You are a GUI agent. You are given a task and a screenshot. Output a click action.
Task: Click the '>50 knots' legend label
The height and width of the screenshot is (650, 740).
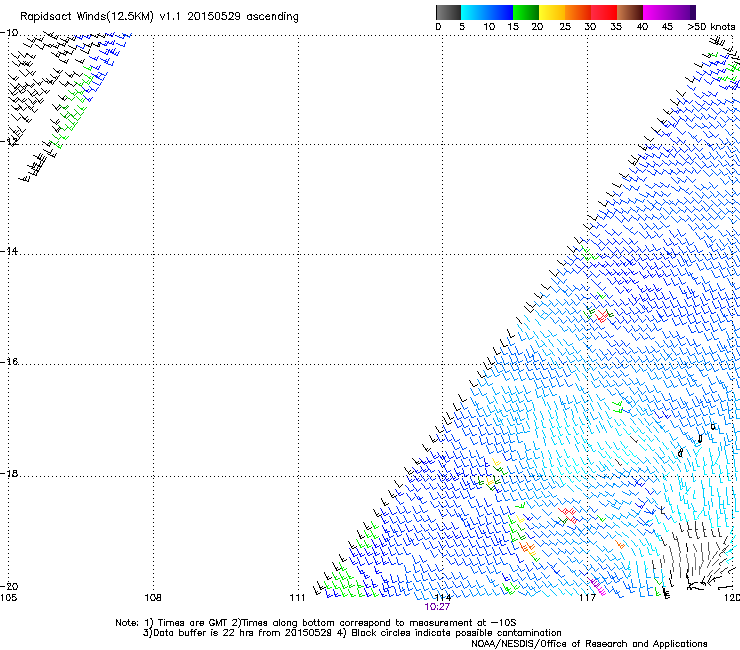711,26
